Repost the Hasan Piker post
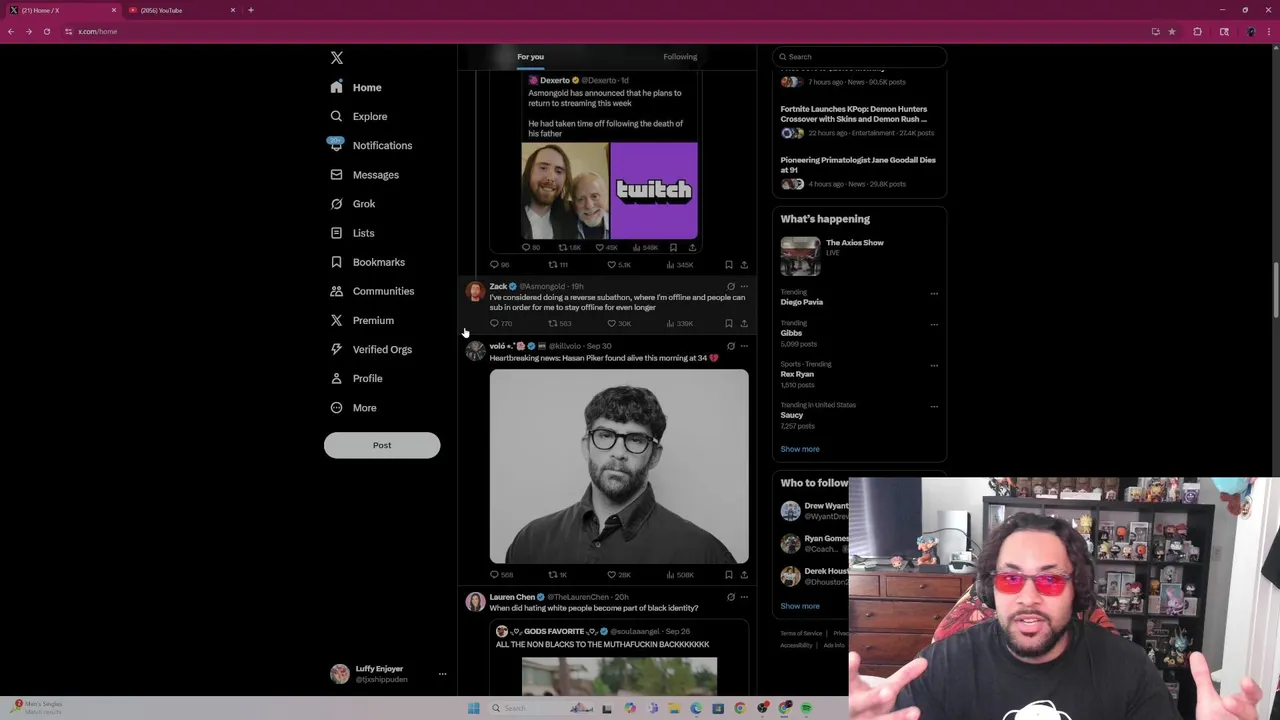Viewport: 1280px width, 720px height. pyautogui.click(x=557, y=575)
